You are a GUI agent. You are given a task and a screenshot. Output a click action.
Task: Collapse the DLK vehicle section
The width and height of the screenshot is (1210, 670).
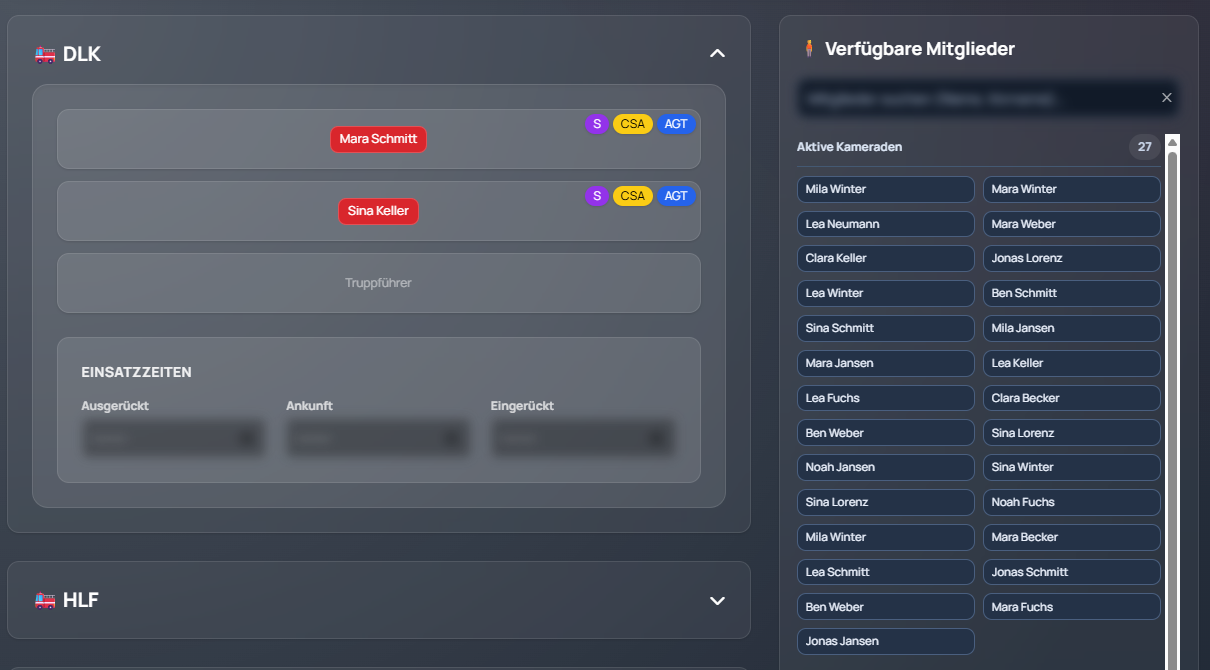click(717, 53)
